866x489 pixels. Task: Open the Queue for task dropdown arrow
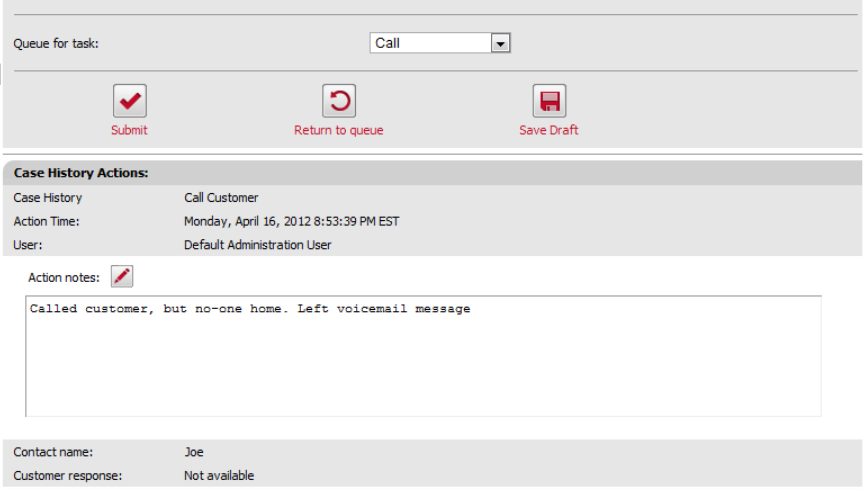click(x=501, y=43)
